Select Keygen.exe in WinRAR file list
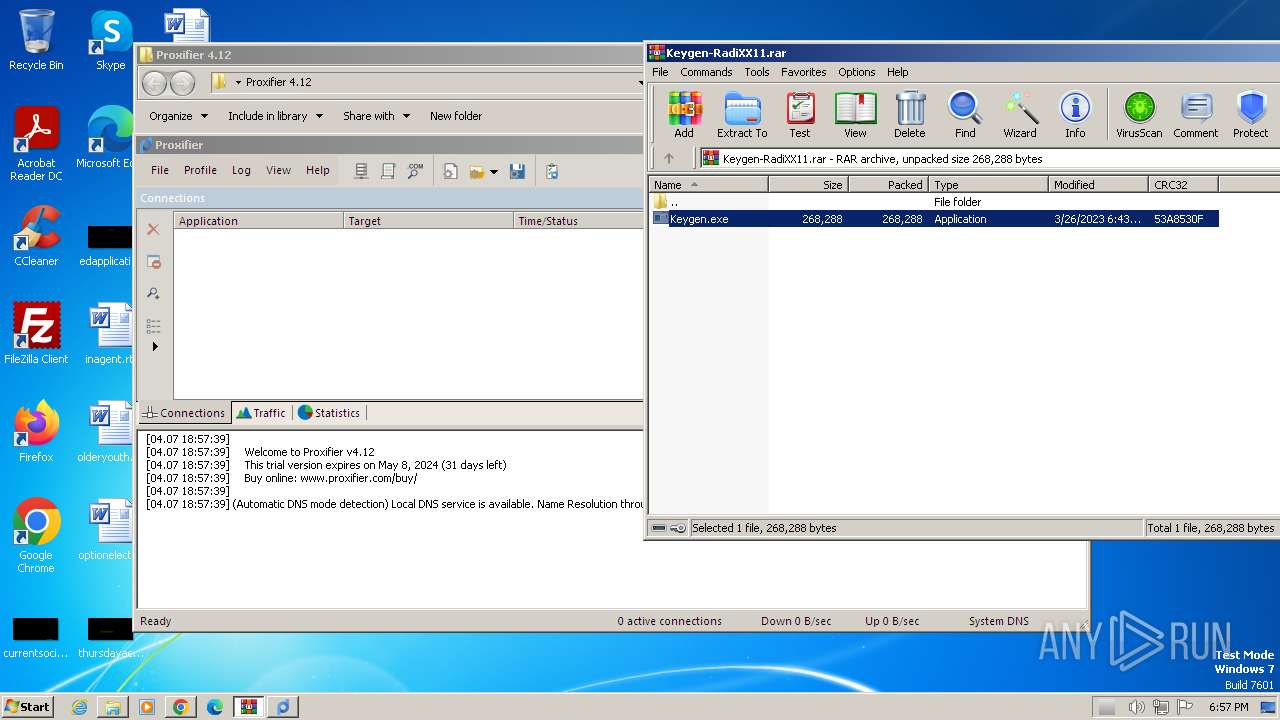Screen dimensions: 1280x720 coord(934,219)
